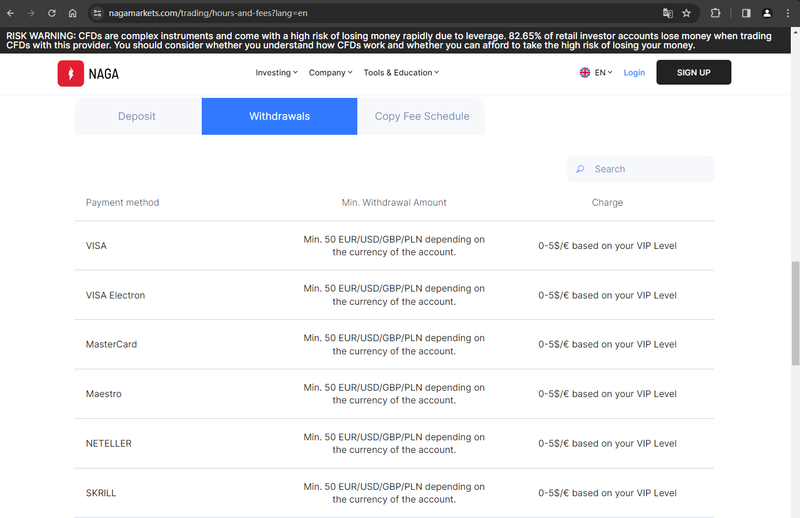View site information icon in address bar
The image size is (800, 518).
97,13
